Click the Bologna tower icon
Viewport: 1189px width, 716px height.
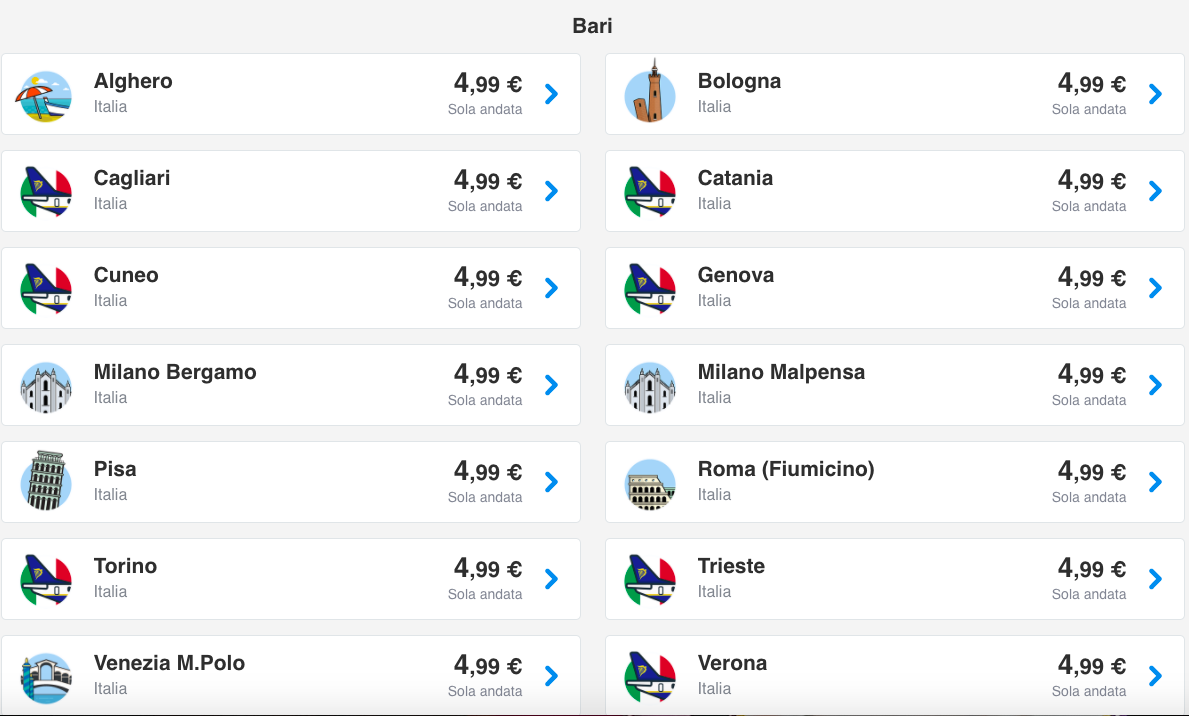pyautogui.click(x=650, y=91)
